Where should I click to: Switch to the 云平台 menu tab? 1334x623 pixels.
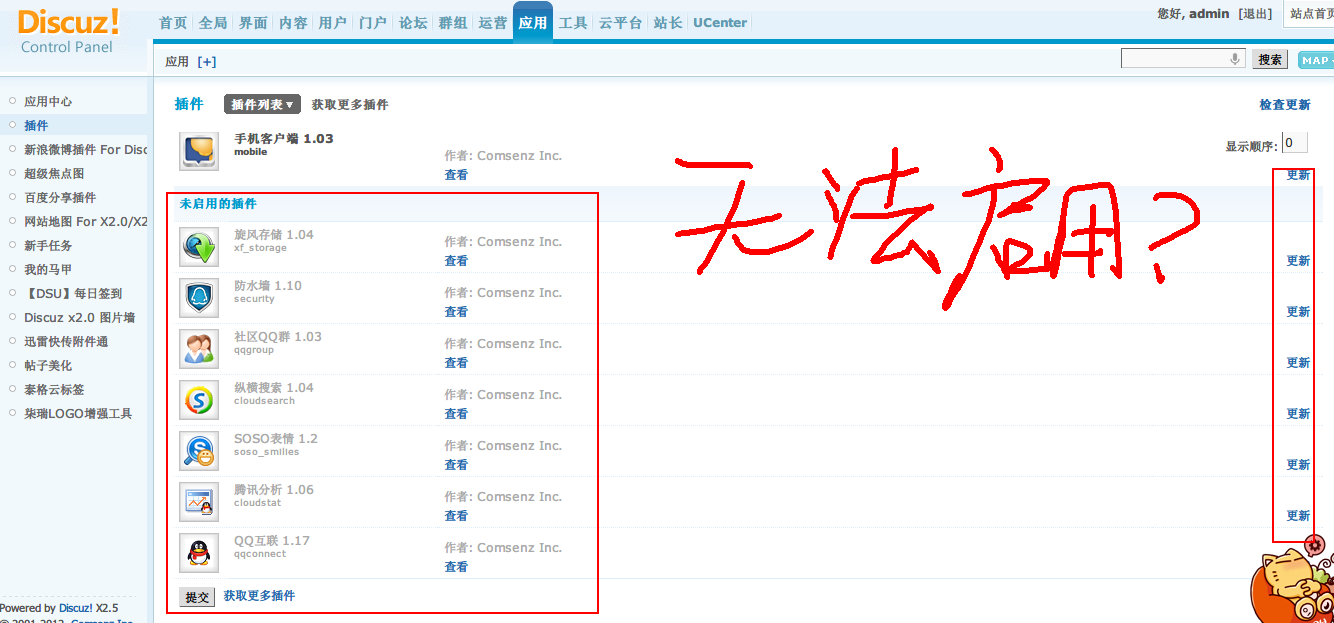pyautogui.click(x=620, y=22)
